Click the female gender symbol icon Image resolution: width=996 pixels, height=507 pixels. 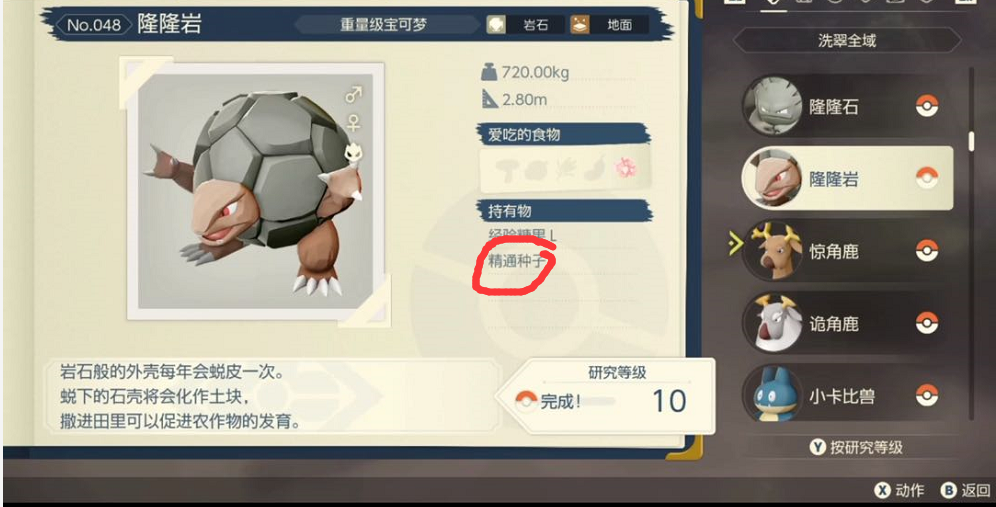pyautogui.click(x=354, y=123)
